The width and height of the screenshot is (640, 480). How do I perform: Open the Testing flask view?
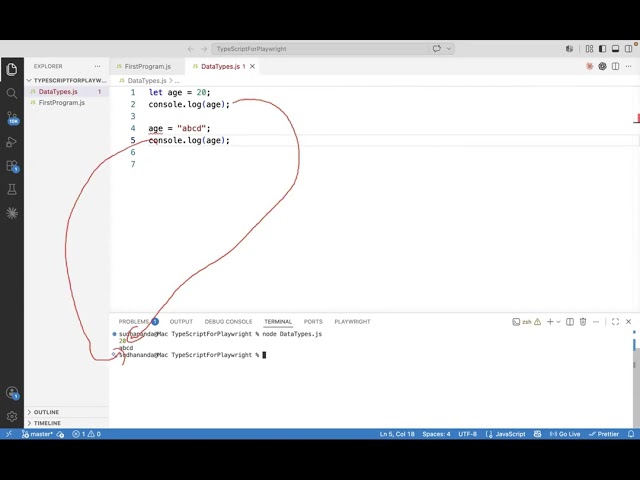tap(12, 189)
